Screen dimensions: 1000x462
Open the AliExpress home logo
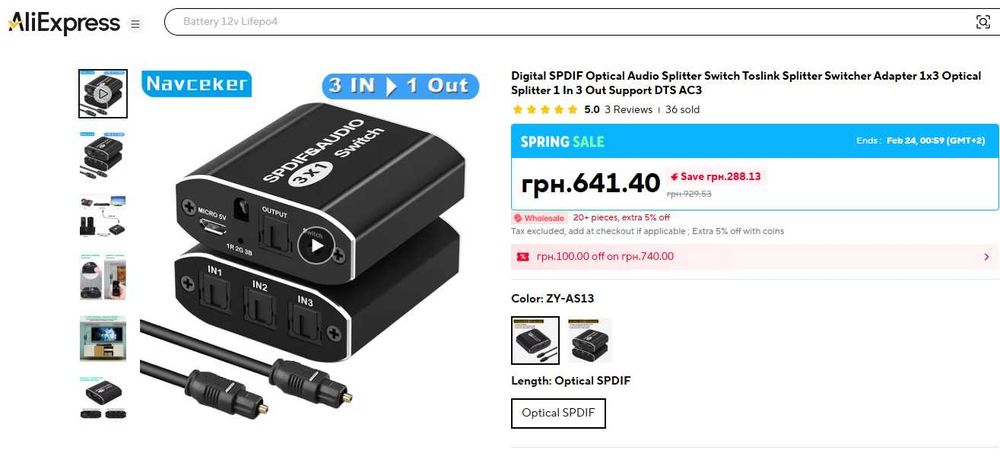(64, 24)
